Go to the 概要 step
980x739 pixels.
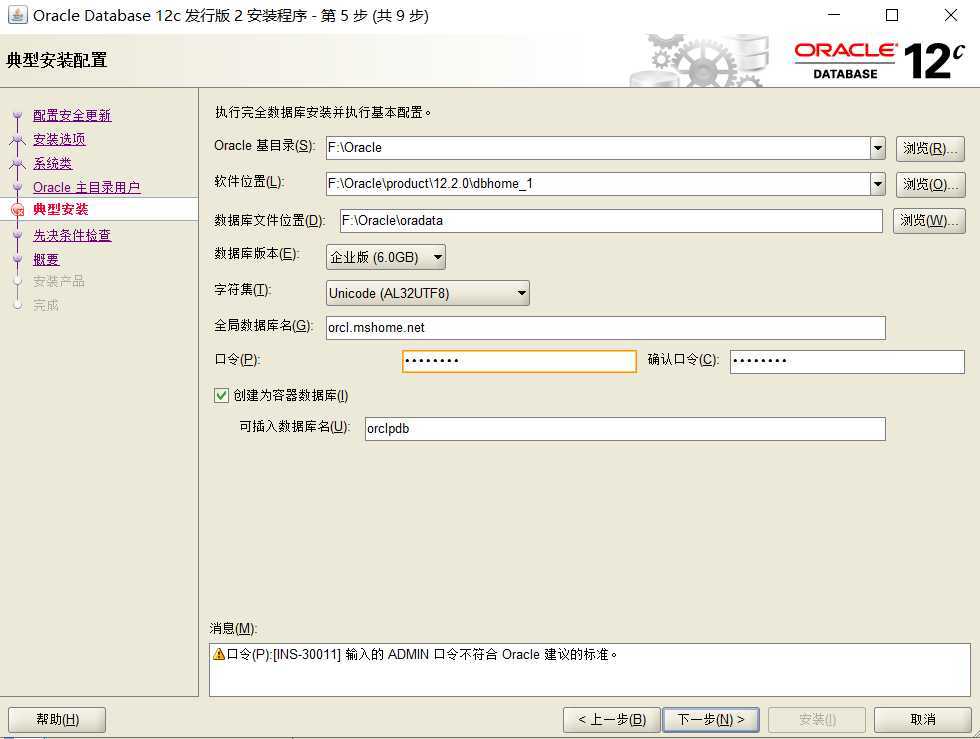tap(46, 259)
